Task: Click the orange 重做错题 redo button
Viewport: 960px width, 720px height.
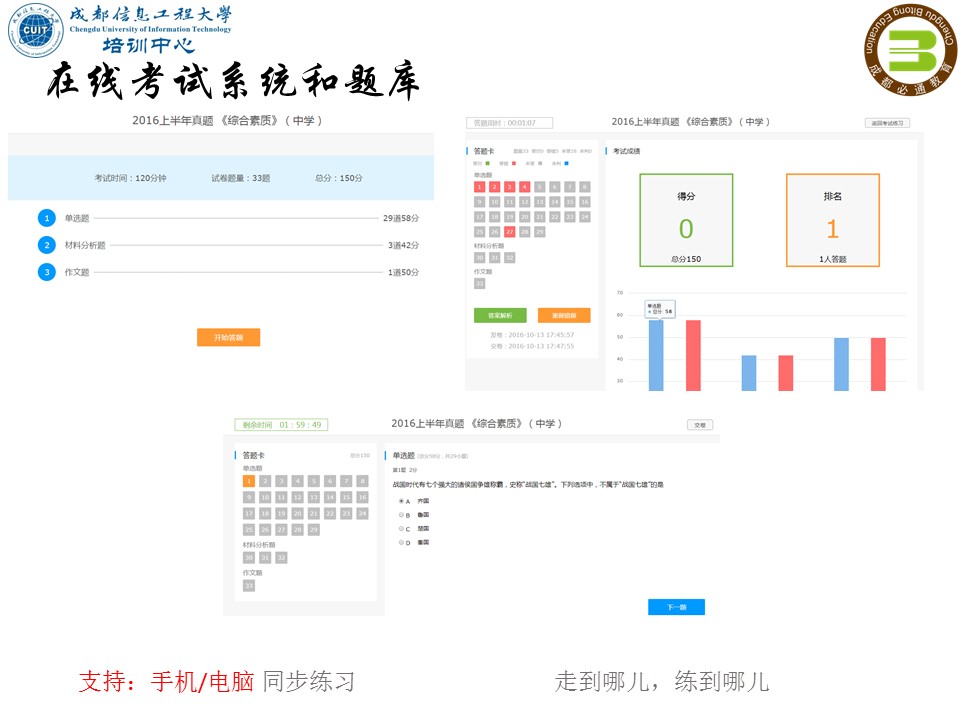Action: pyautogui.click(x=563, y=315)
